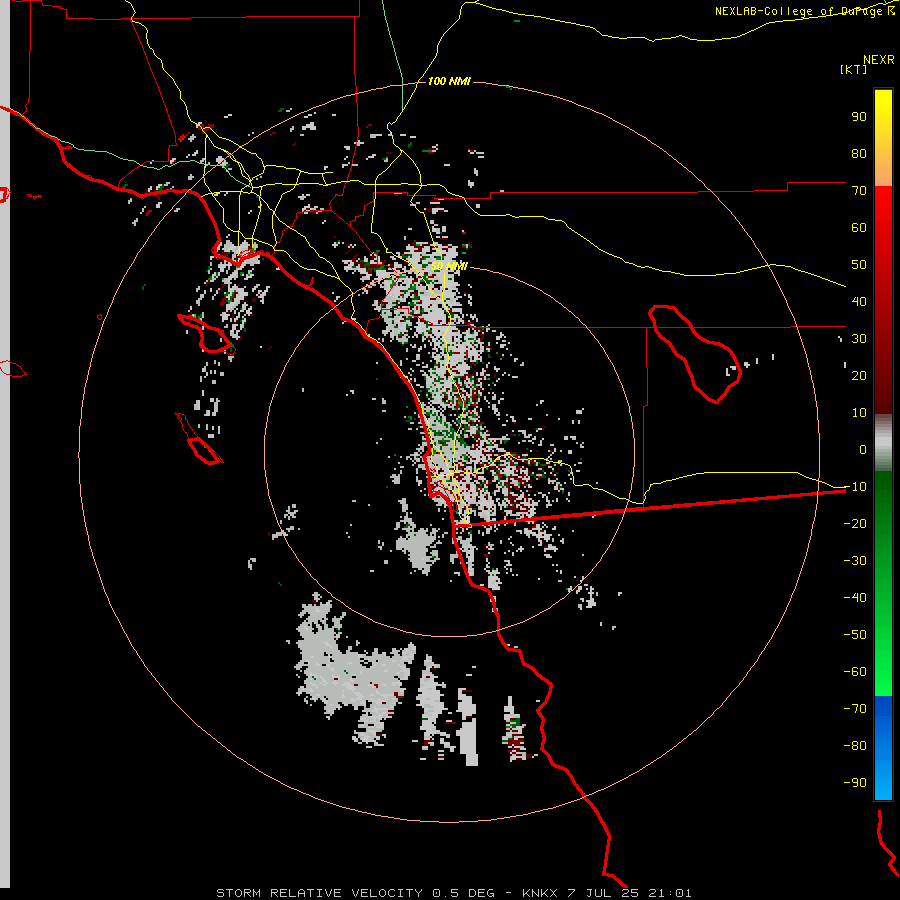Click the -90 value on velocity scale
This screenshot has width=900, height=900.
point(855,782)
